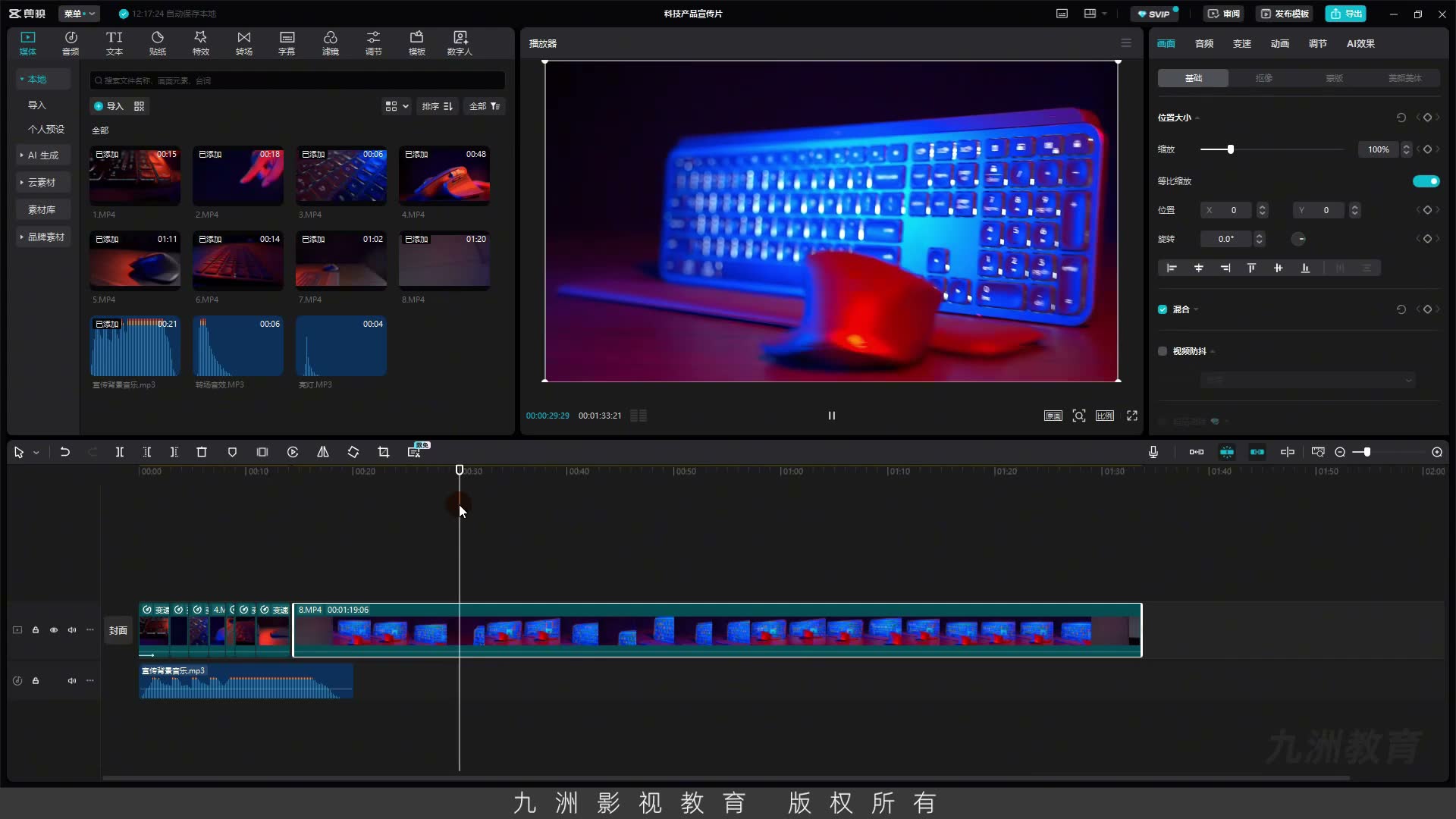Open the 排序 sort dropdown

coord(438,106)
